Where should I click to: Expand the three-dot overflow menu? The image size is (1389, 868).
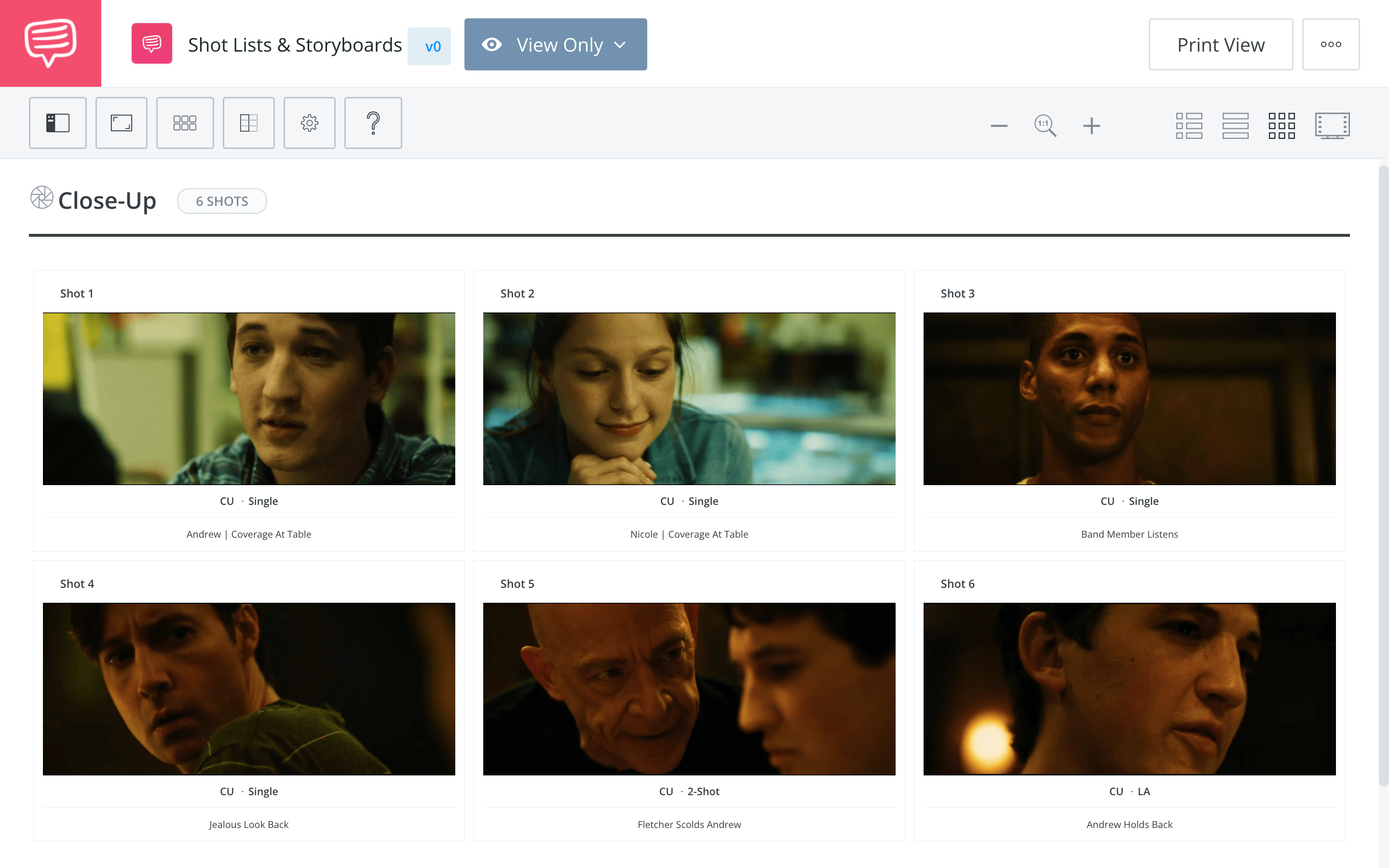[1331, 43]
